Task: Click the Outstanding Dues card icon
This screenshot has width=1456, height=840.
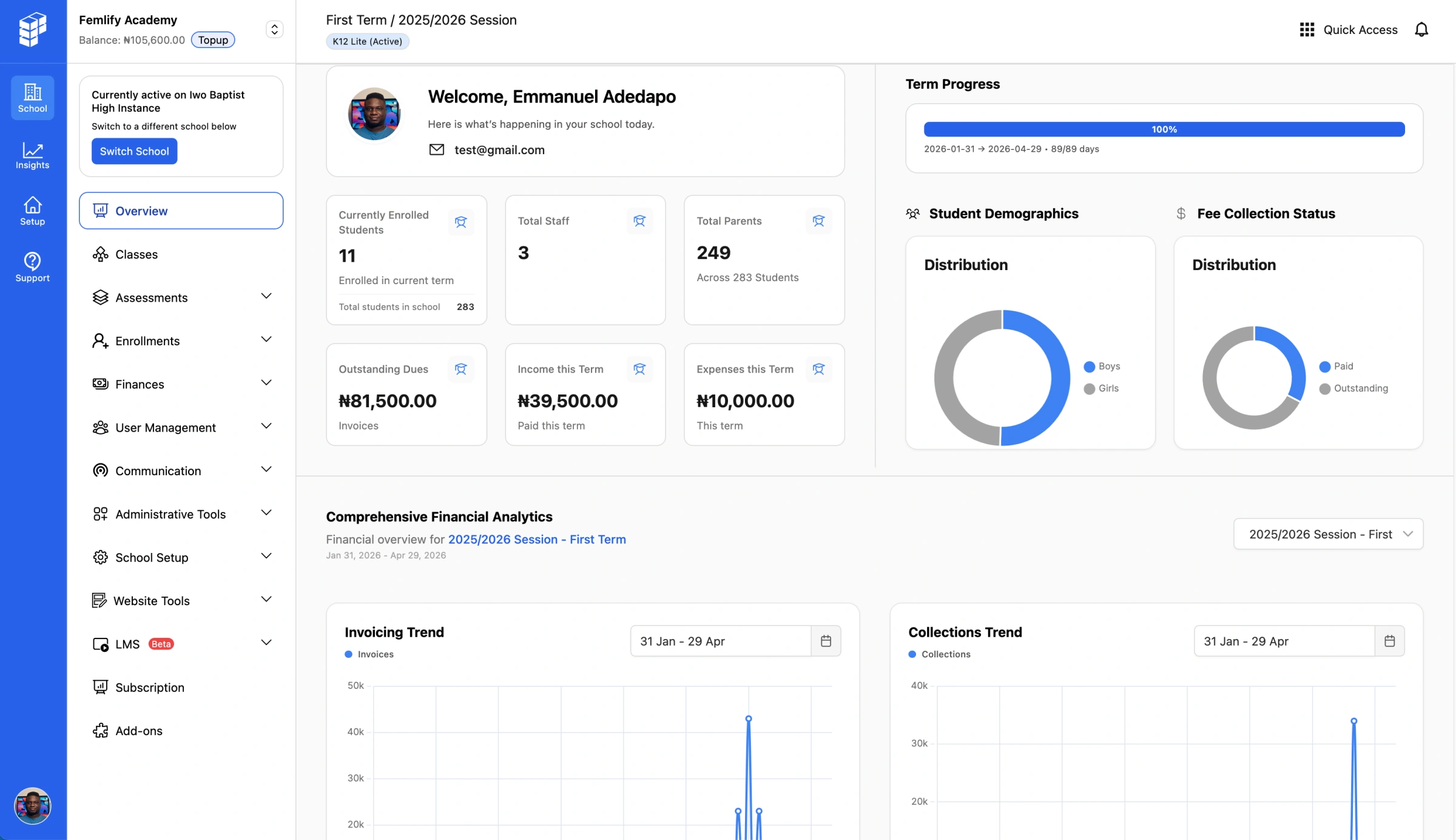Action: pos(461,369)
